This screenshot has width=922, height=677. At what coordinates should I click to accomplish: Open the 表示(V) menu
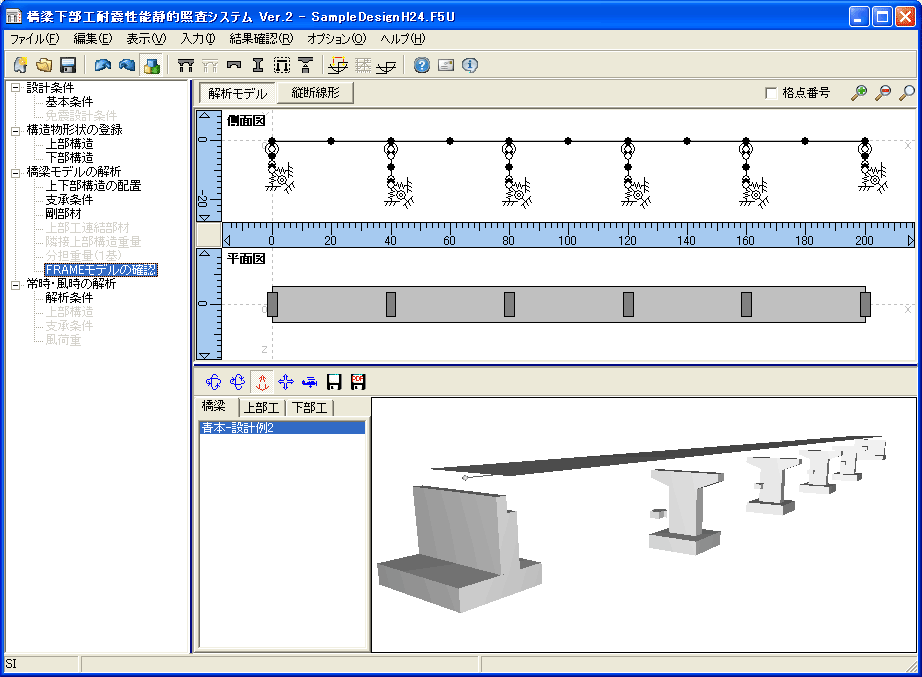[x=146, y=39]
